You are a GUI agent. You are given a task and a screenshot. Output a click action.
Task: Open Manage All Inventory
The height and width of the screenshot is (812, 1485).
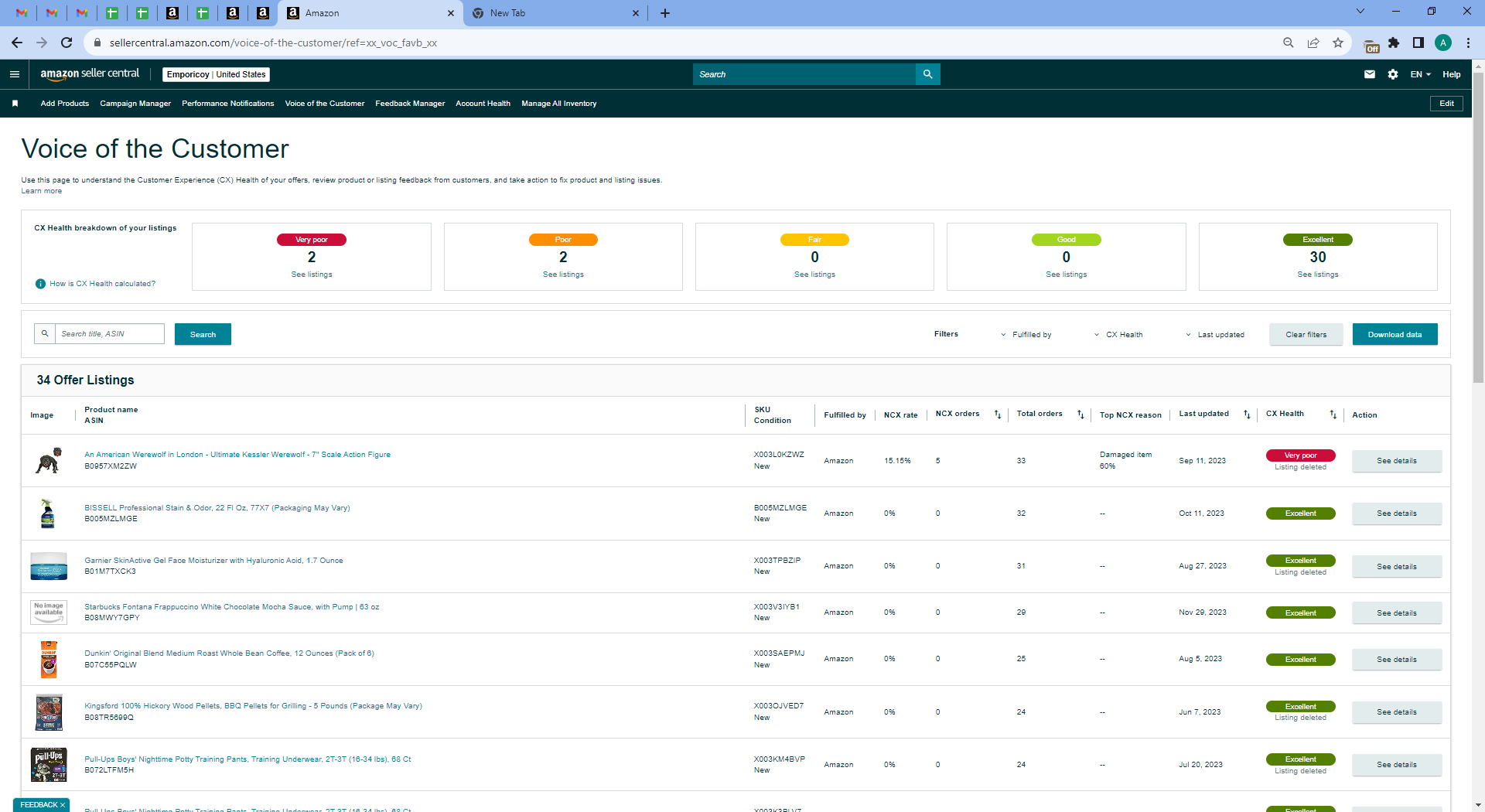pos(559,104)
